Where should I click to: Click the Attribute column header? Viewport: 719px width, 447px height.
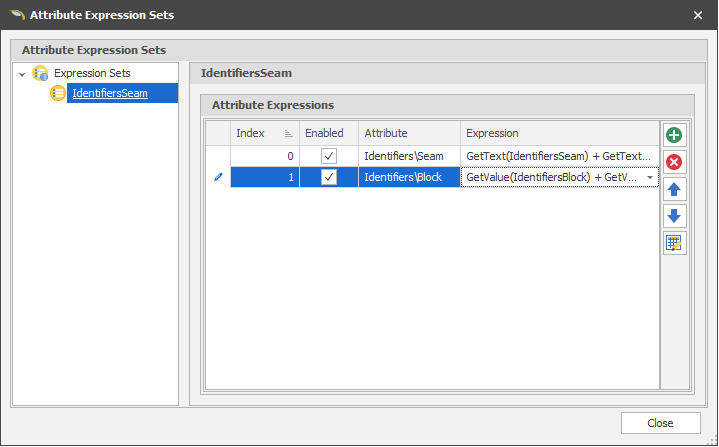tap(408, 133)
